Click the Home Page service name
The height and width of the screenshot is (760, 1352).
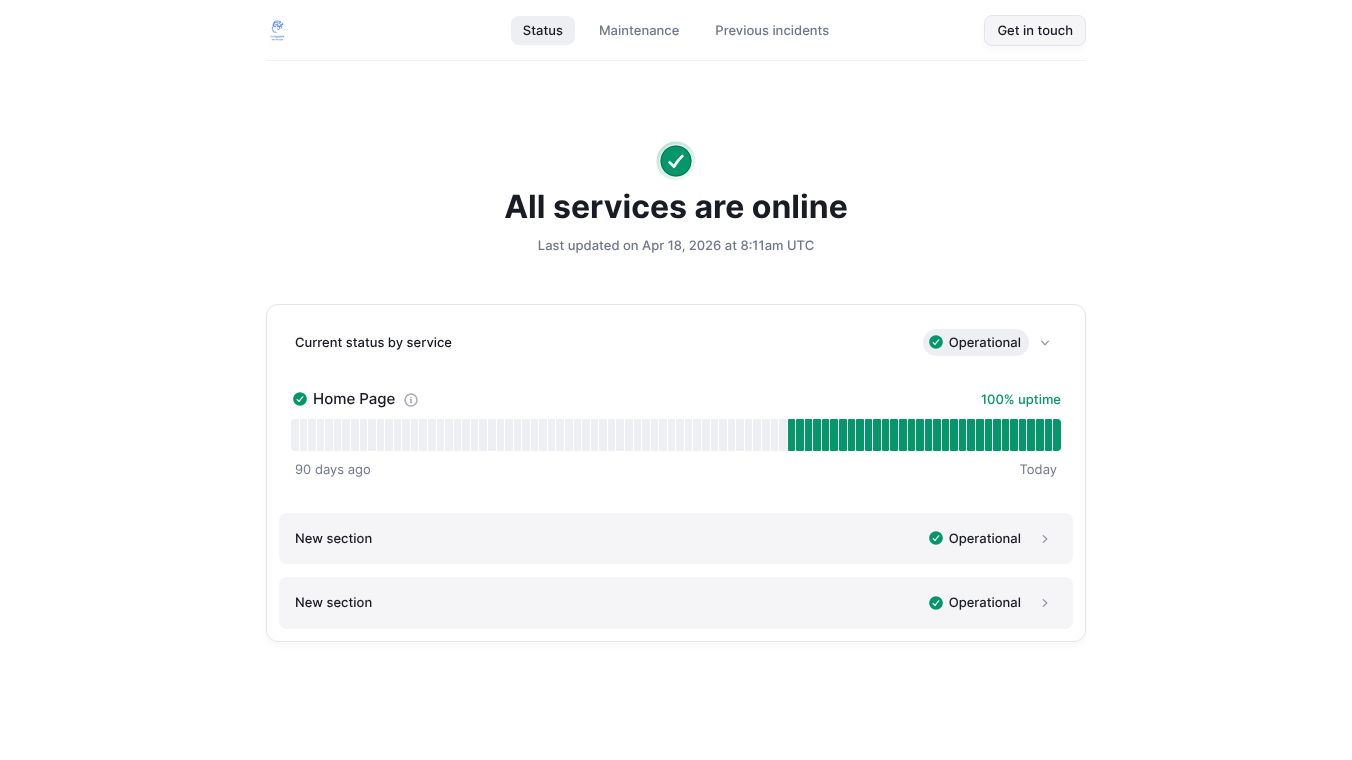pyautogui.click(x=354, y=399)
